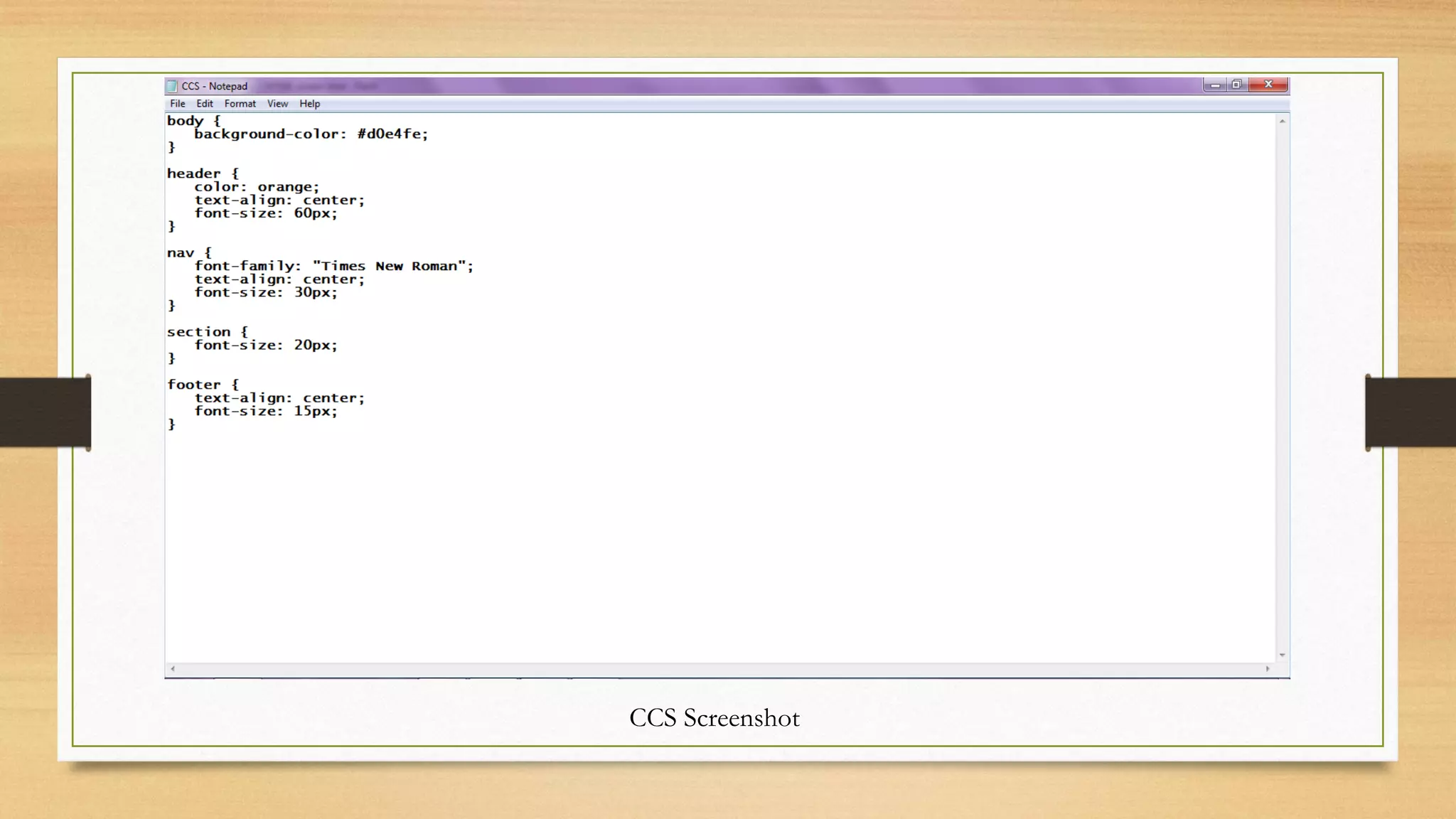The width and height of the screenshot is (1456, 819).
Task: Open the View menu
Action: (x=277, y=104)
